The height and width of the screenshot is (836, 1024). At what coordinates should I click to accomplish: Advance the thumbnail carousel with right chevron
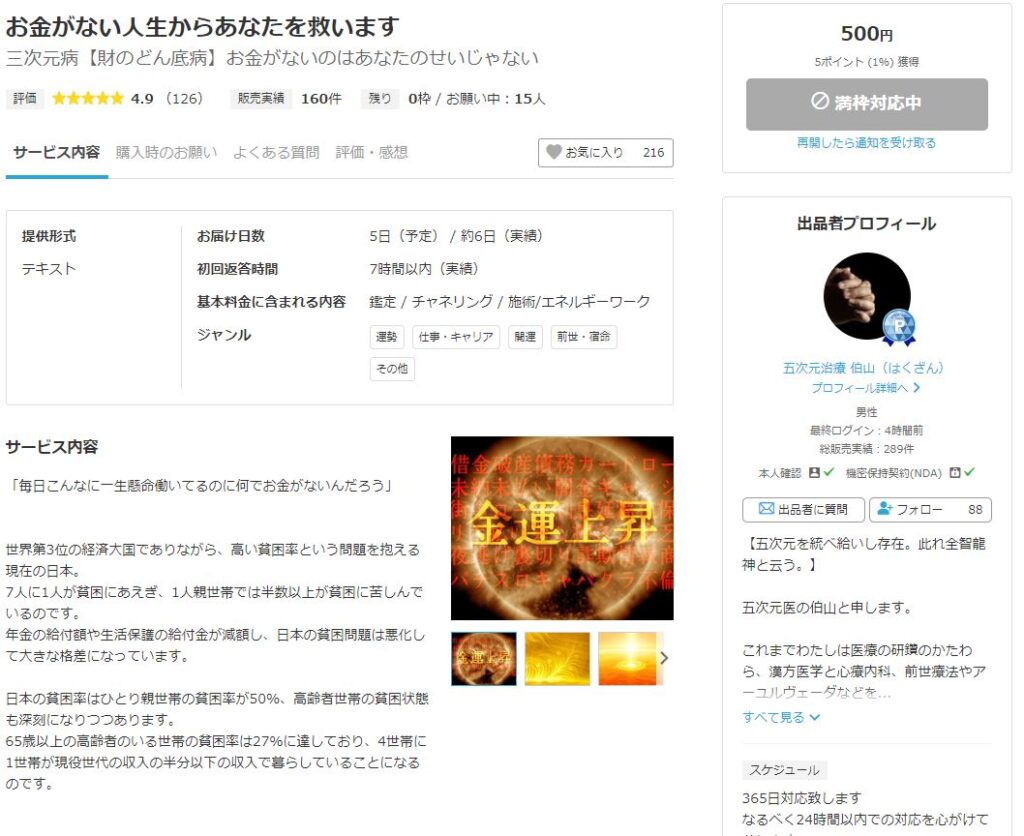[x=664, y=658]
